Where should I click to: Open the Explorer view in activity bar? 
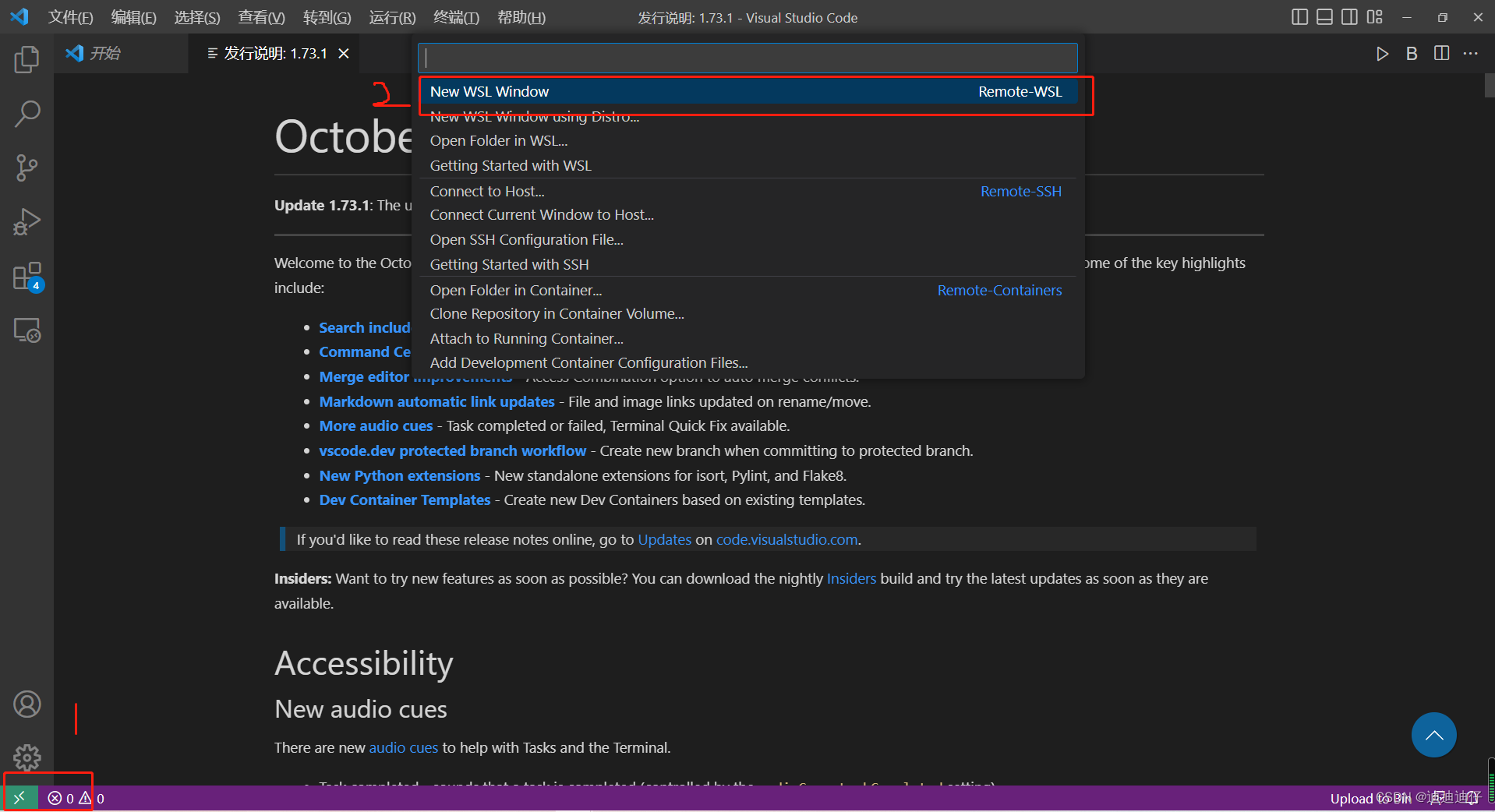[27, 59]
